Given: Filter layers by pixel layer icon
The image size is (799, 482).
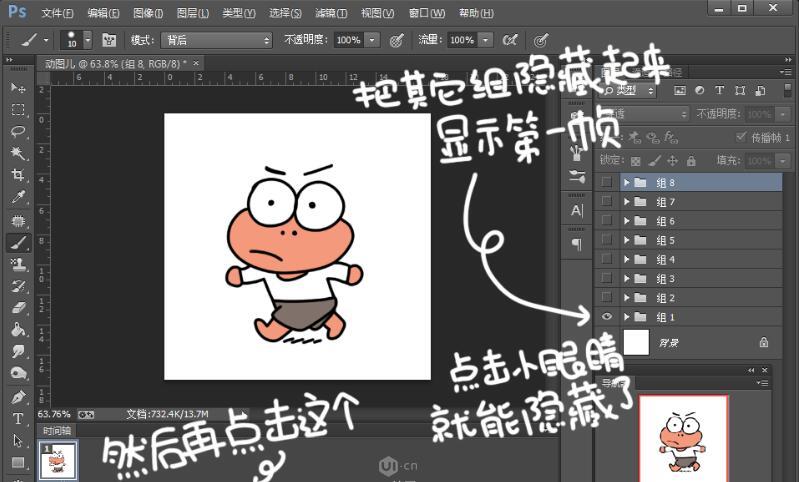Looking at the screenshot, I should [x=680, y=91].
